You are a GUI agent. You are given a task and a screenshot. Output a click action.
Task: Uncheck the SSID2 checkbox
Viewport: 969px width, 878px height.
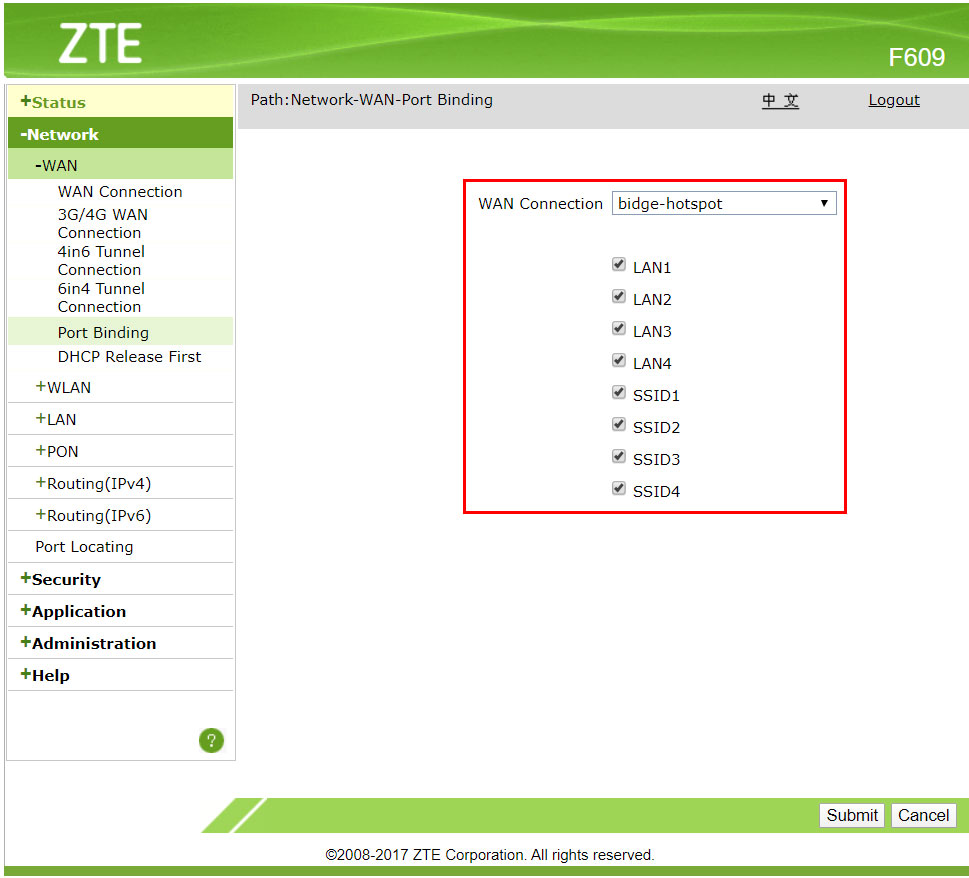[x=619, y=424]
